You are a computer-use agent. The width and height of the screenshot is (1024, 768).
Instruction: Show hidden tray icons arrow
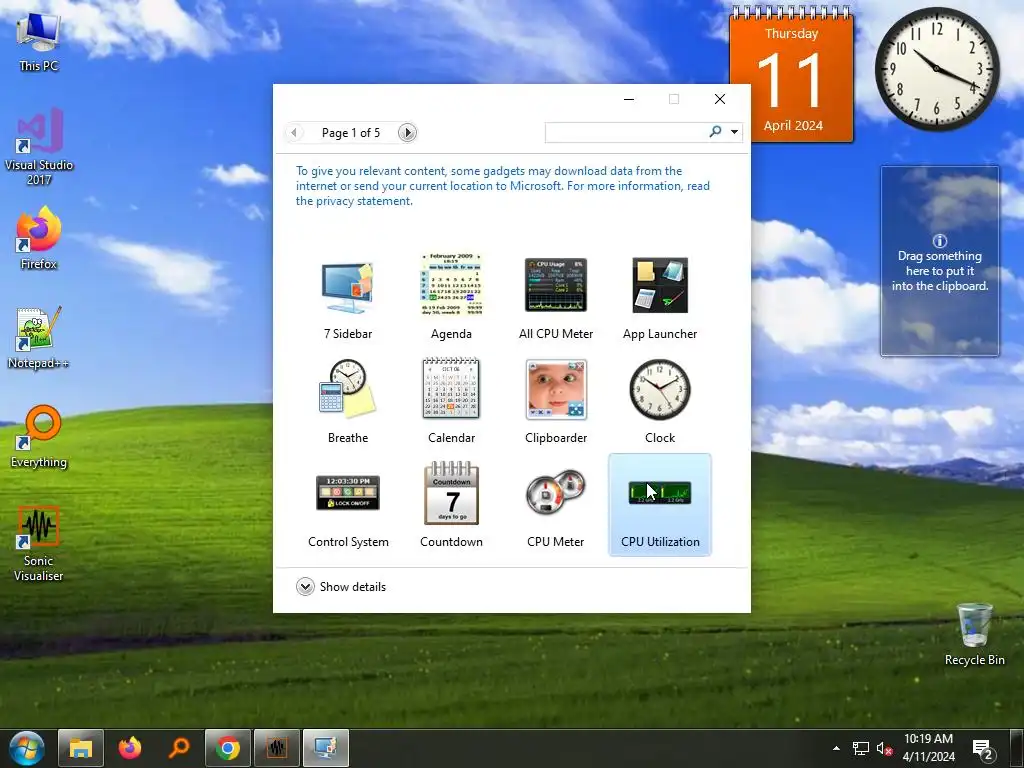tap(836, 748)
